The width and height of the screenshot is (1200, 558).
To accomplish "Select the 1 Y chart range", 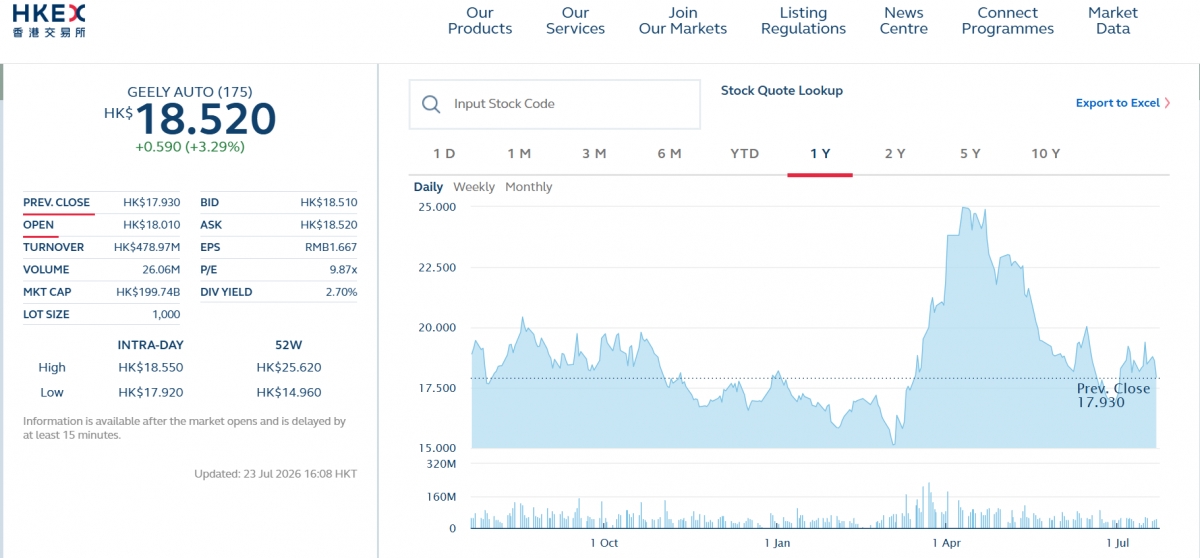I will click(x=820, y=153).
